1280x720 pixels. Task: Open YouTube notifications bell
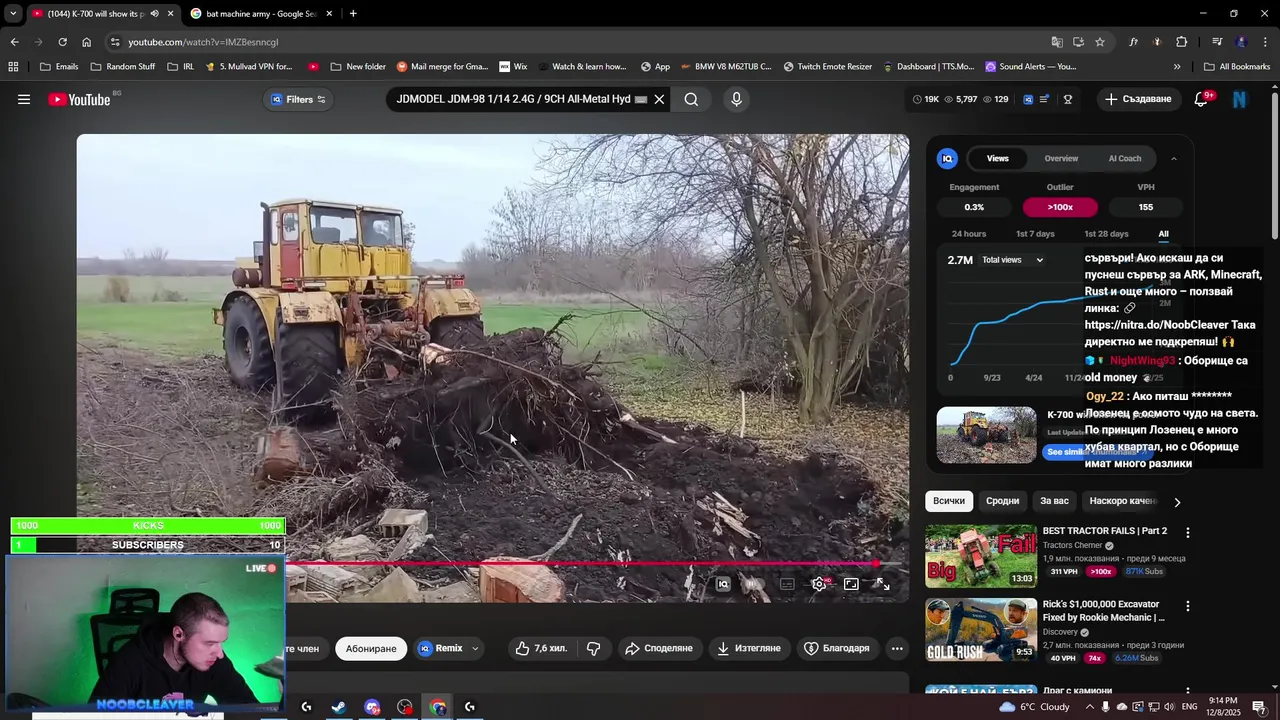pos(1203,99)
